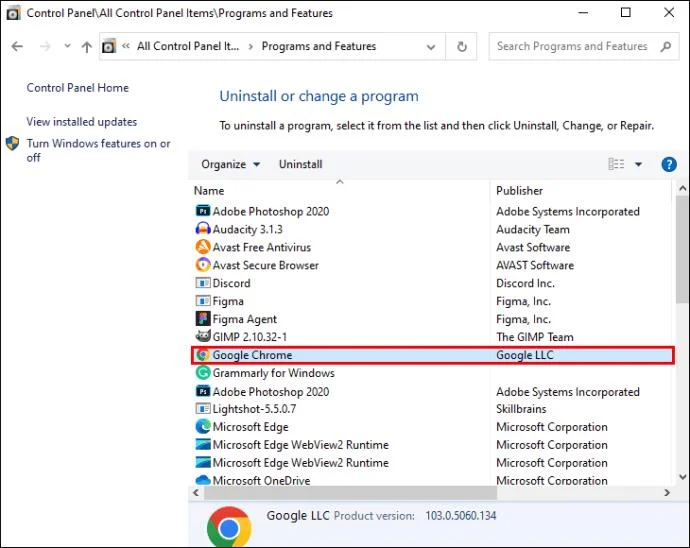This screenshot has height=548, width=690.
Task: Select the Figma Agent entry
Action: pyautogui.click(x=245, y=319)
